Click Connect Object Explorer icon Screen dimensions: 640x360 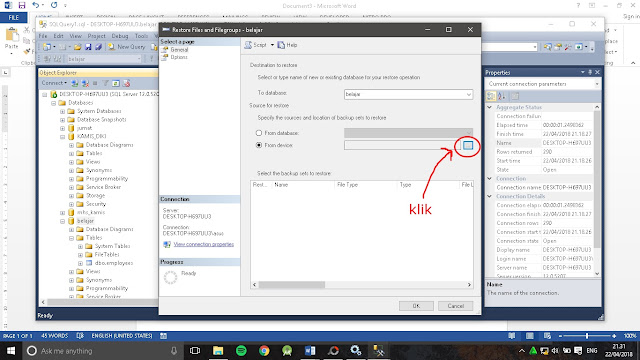pos(74,83)
